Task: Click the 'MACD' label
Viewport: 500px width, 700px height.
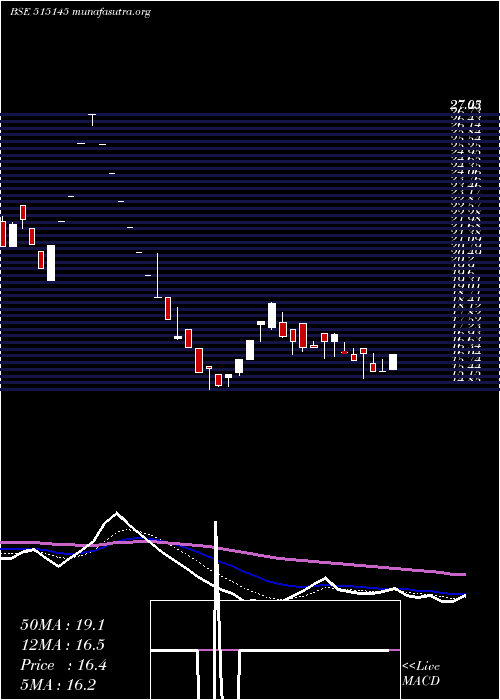Action: (x=421, y=681)
